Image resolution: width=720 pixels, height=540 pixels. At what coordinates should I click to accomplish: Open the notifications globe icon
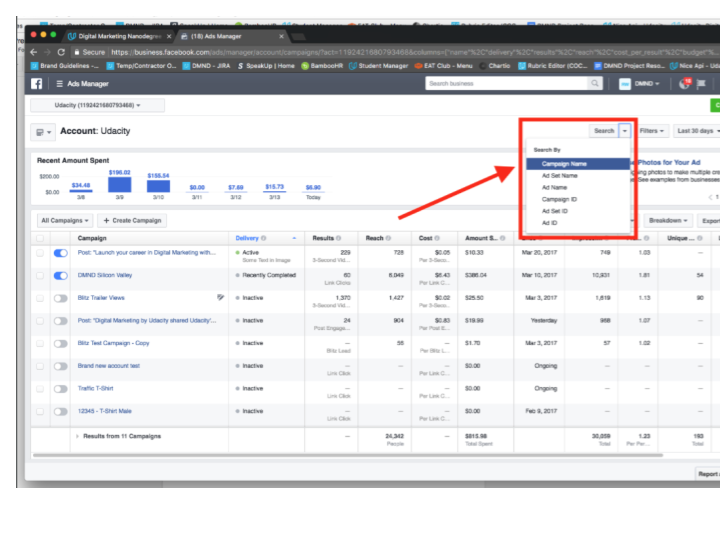pos(686,84)
